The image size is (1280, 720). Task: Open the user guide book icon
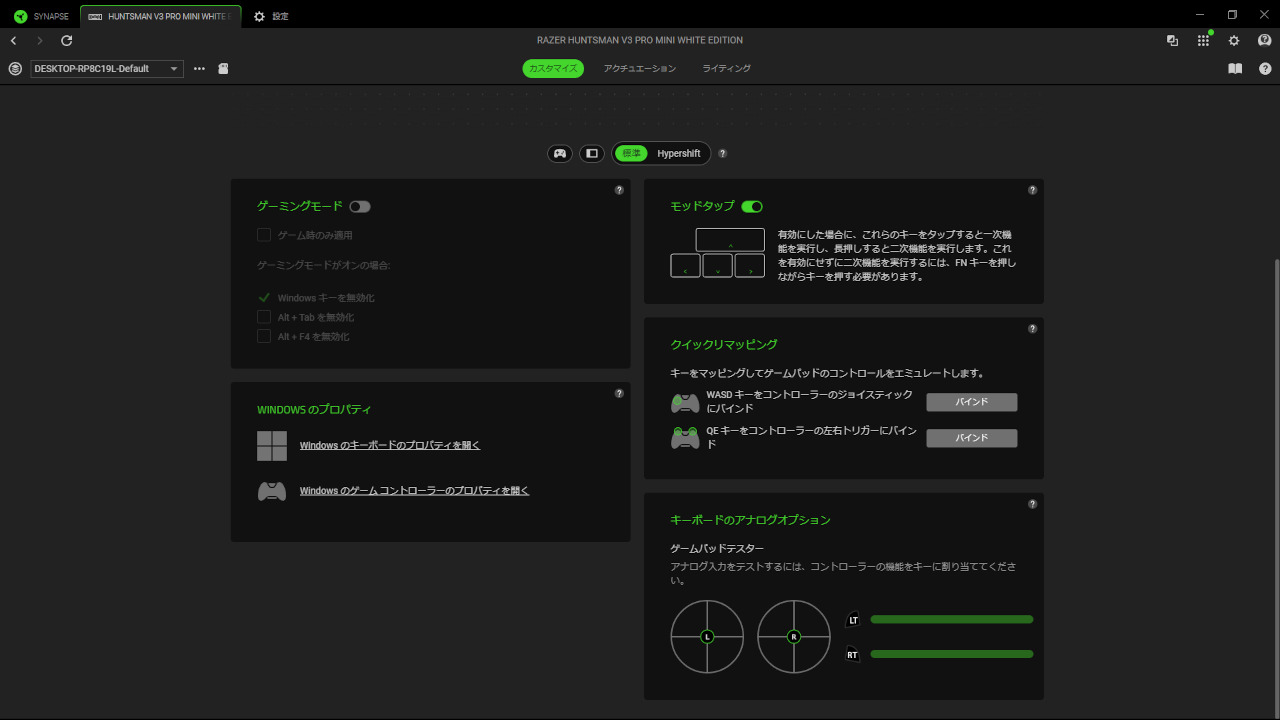tap(1235, 69)
